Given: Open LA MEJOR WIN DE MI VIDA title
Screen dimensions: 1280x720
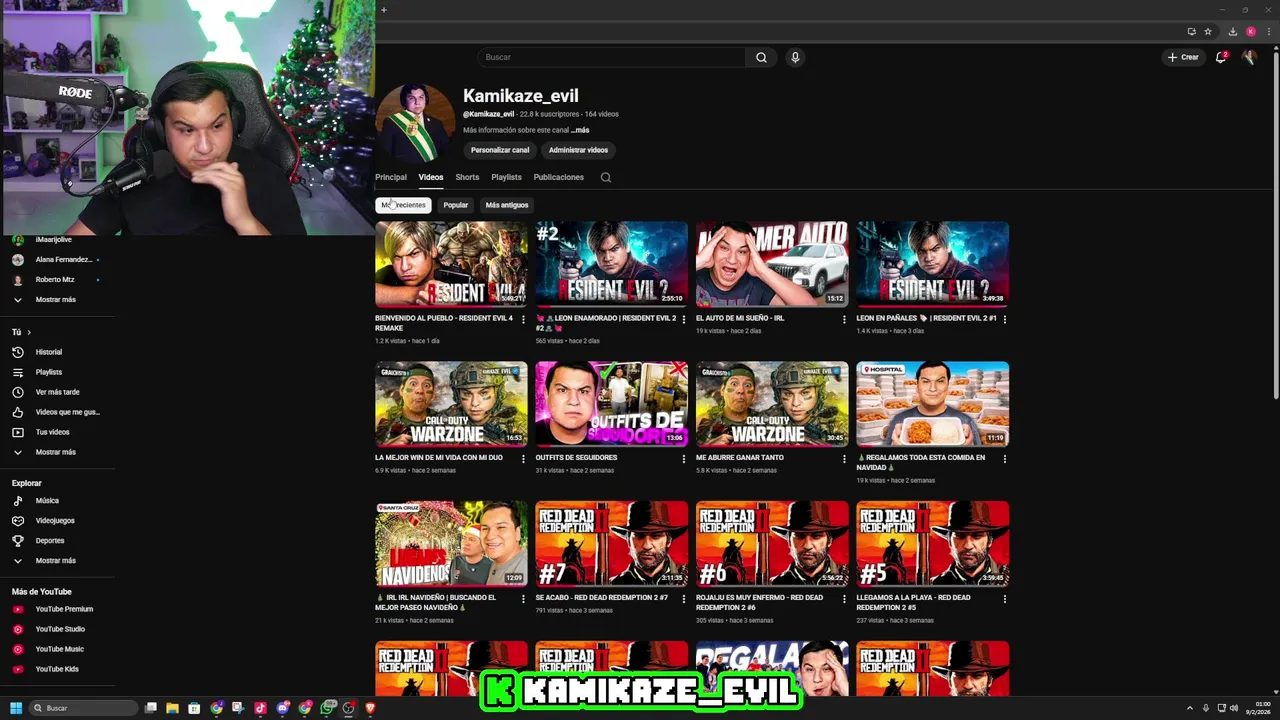Looking at the screenshot, I should (439, 458).
